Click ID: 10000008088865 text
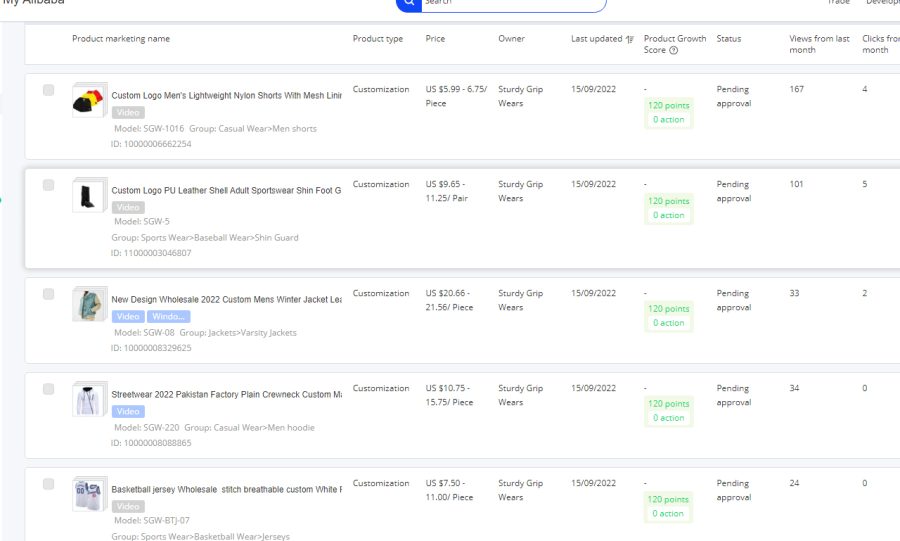 point(151,443)
